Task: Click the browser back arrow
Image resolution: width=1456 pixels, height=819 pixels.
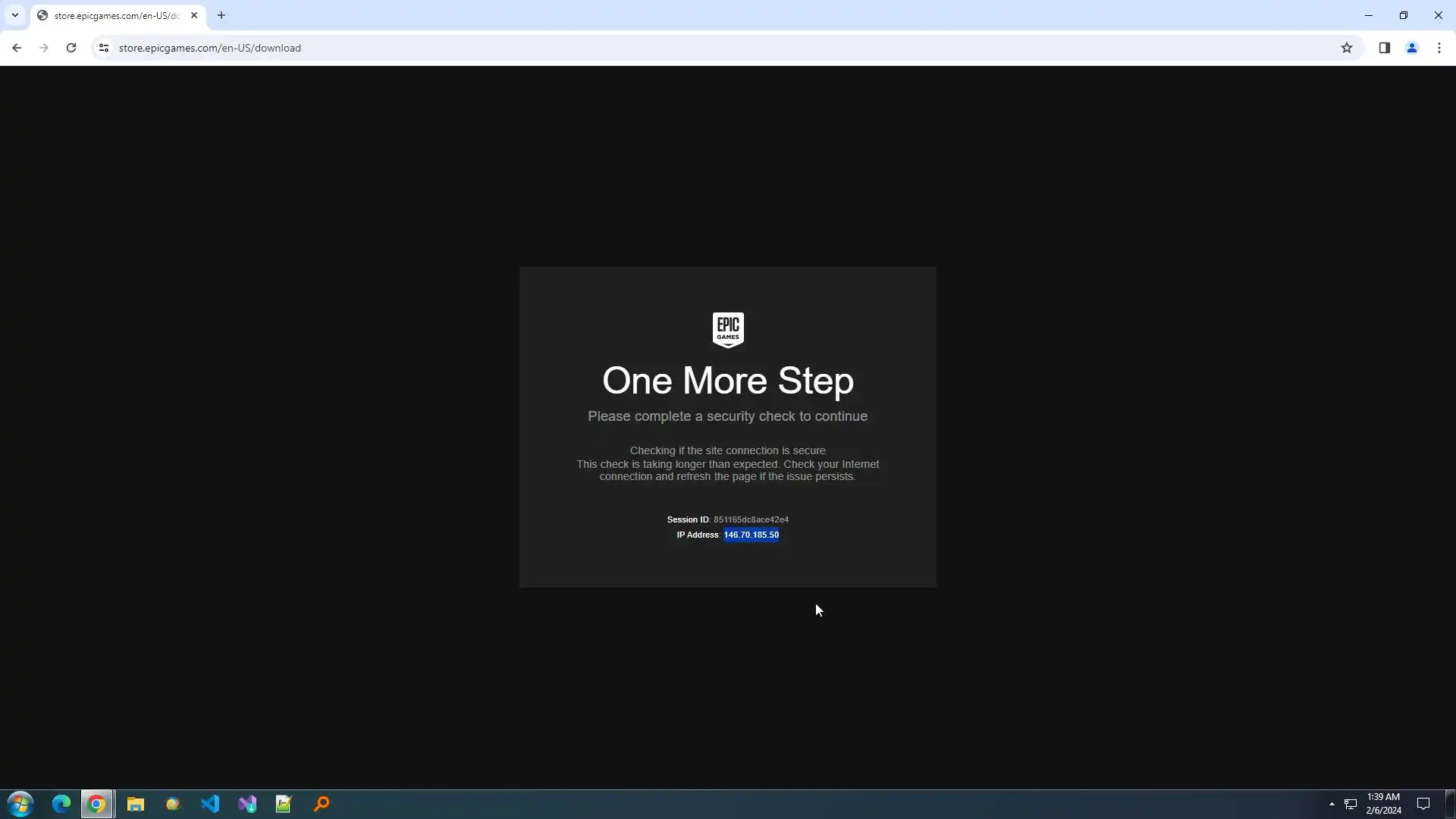Action: (16, 48)
